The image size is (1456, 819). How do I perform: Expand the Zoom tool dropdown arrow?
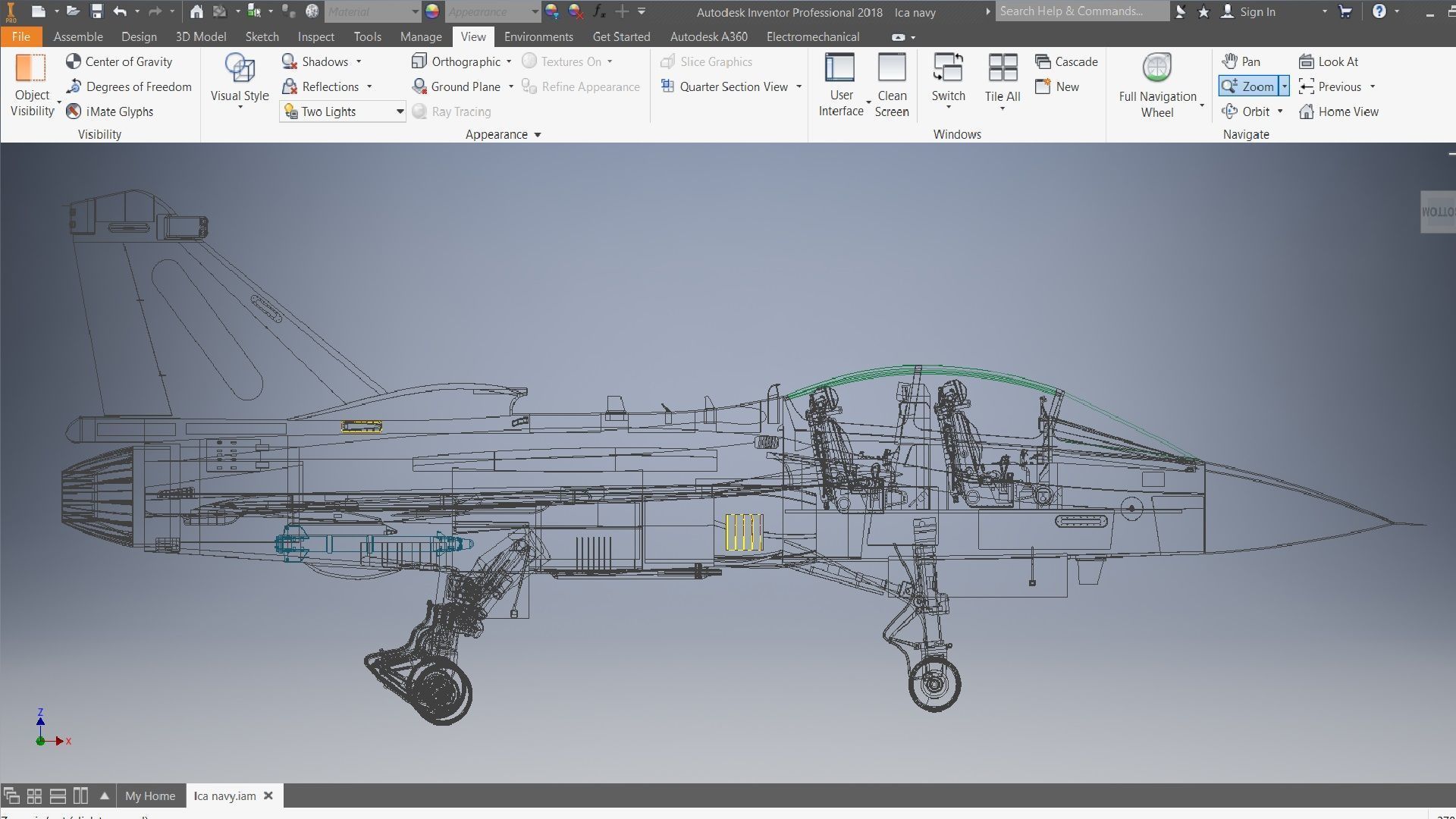coord(1284,86)
